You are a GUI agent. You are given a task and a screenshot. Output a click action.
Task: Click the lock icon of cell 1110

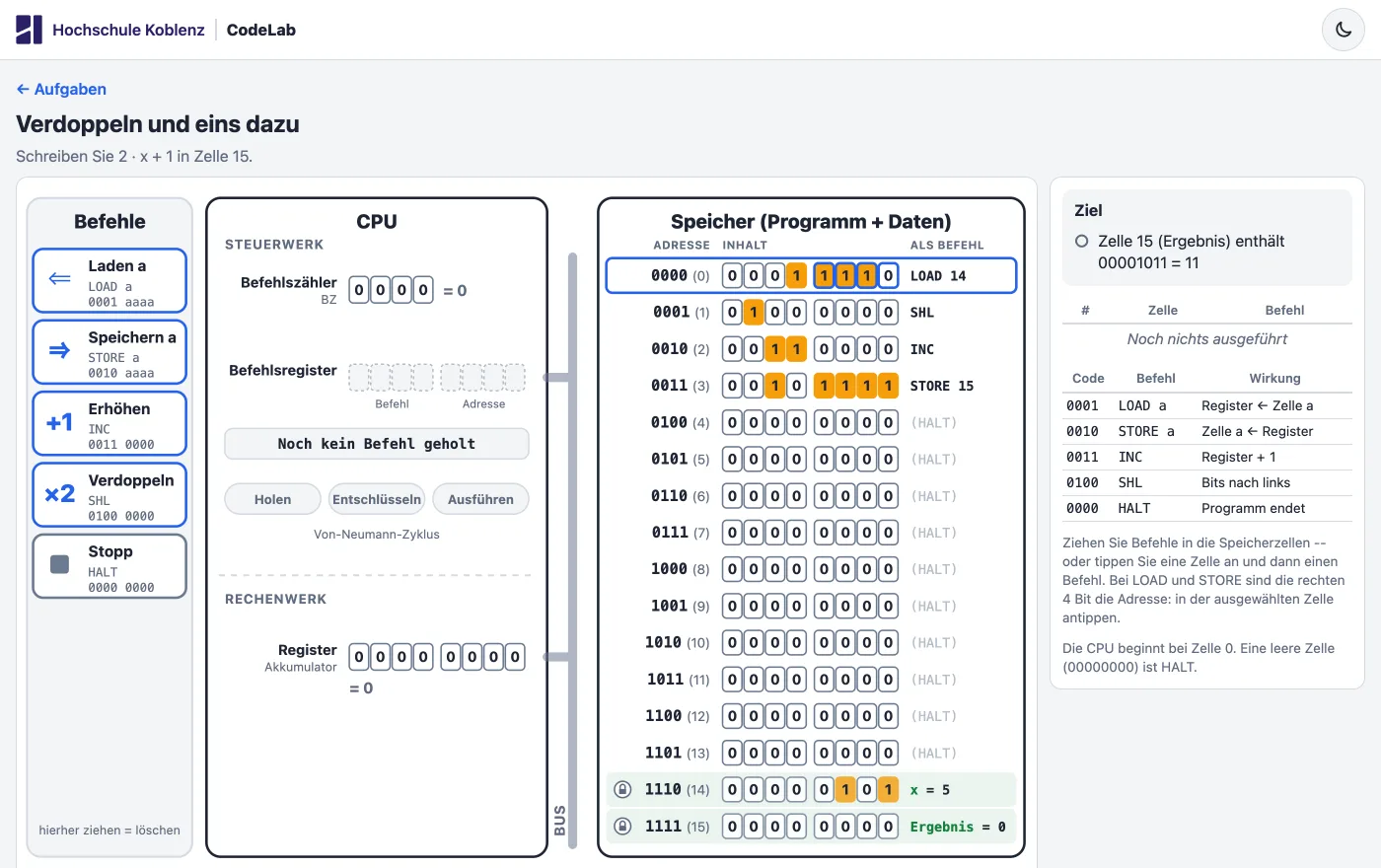622,789
